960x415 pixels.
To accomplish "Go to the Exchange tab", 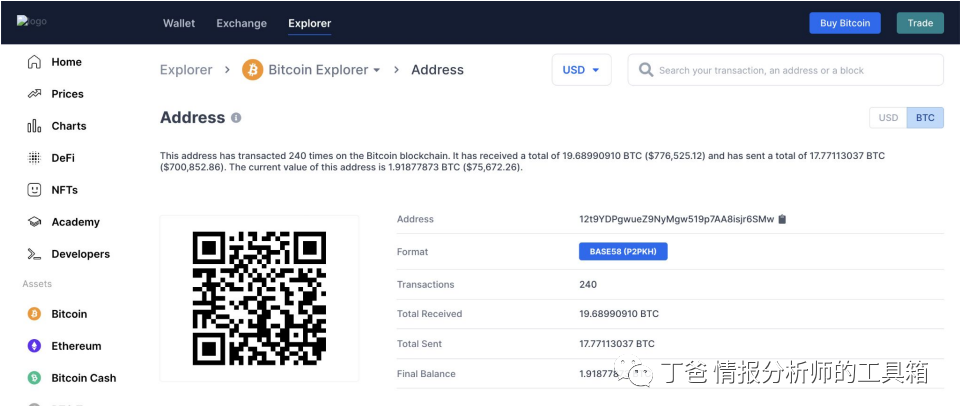I will coord(241,23).
